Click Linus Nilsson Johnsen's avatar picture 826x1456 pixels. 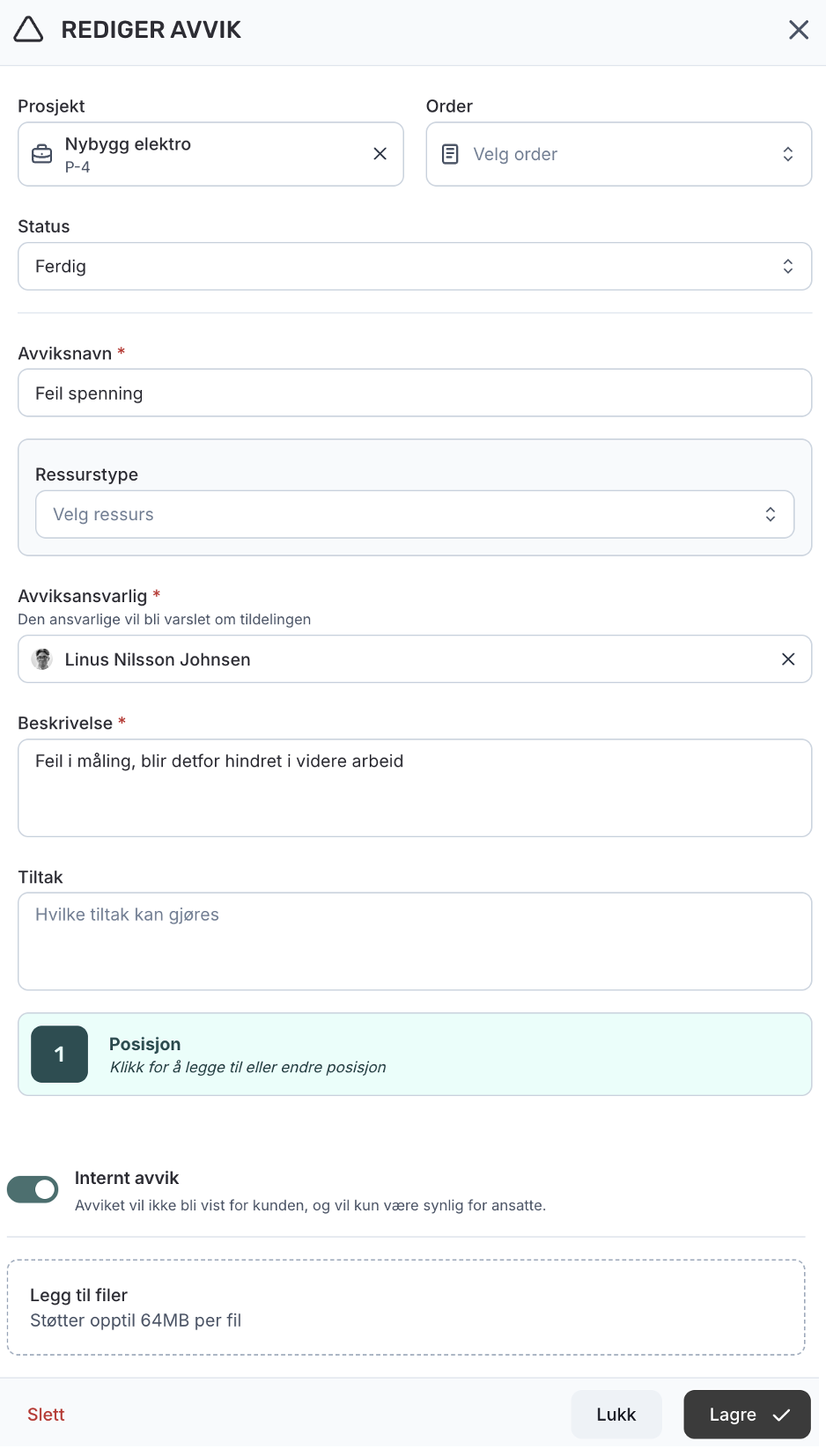tap(42, 659)
